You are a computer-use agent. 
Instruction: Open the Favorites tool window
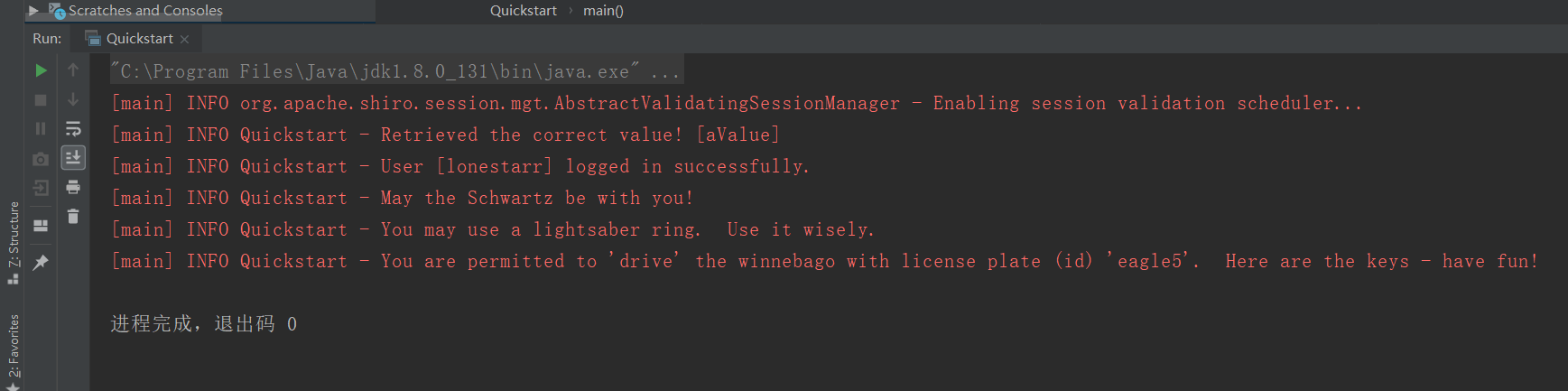(14, 348)
